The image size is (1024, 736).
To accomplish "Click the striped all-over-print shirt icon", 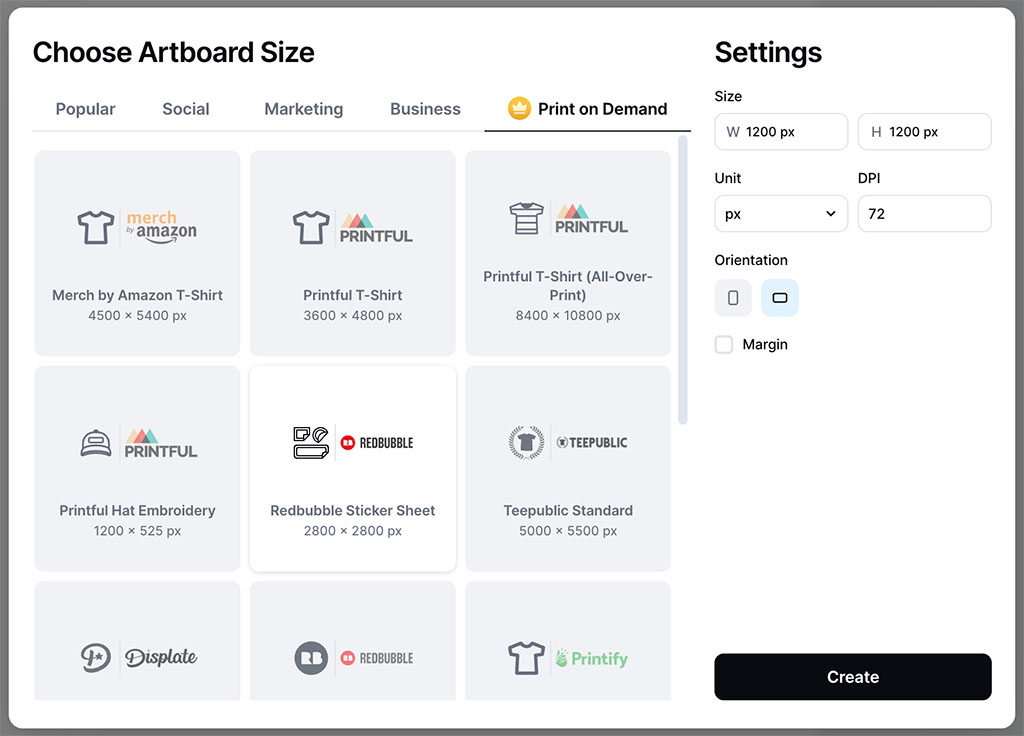I will [x=526, y=218].
